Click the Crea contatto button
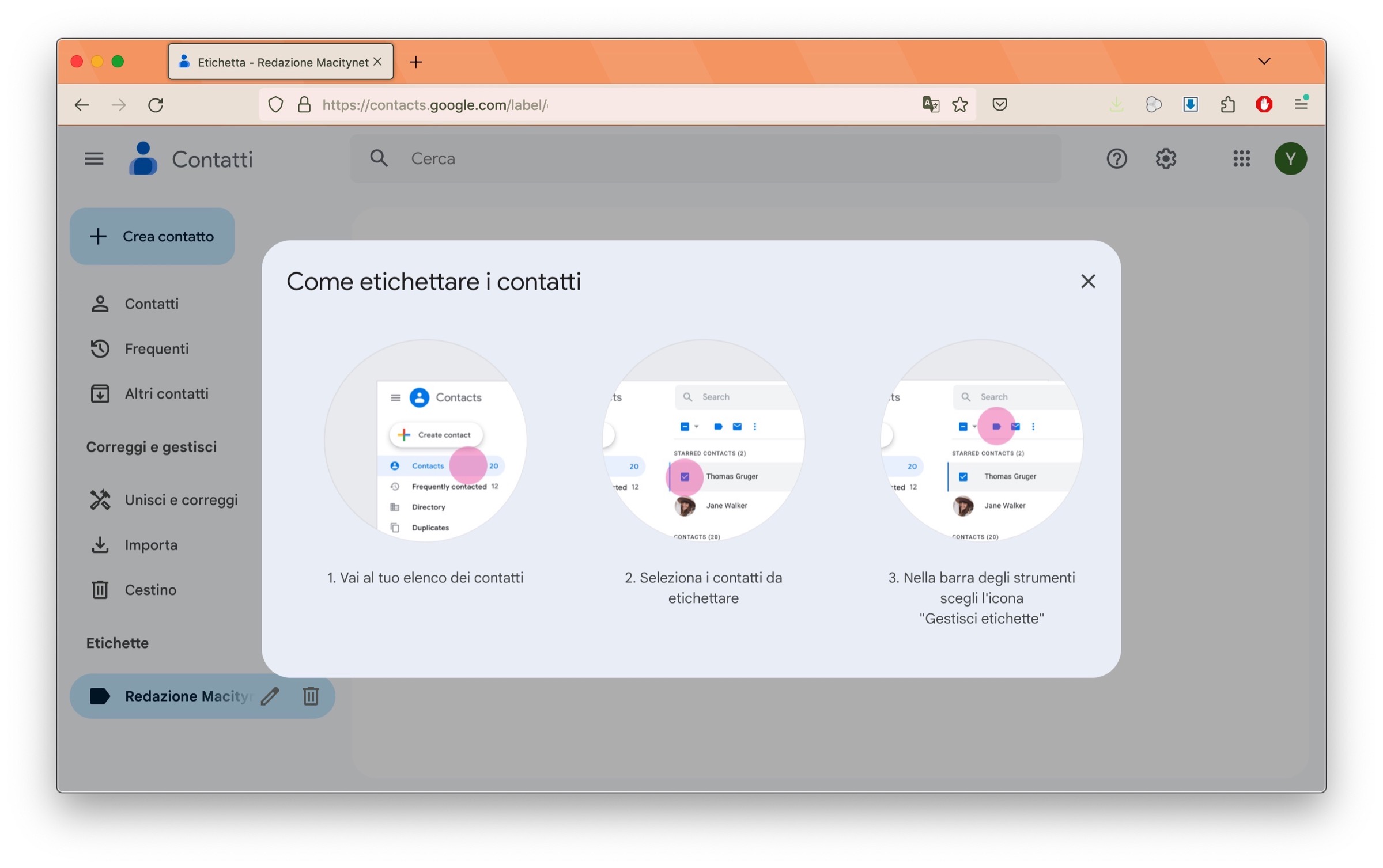Viewport: 1383px width, 868px height. pos(152,236)
